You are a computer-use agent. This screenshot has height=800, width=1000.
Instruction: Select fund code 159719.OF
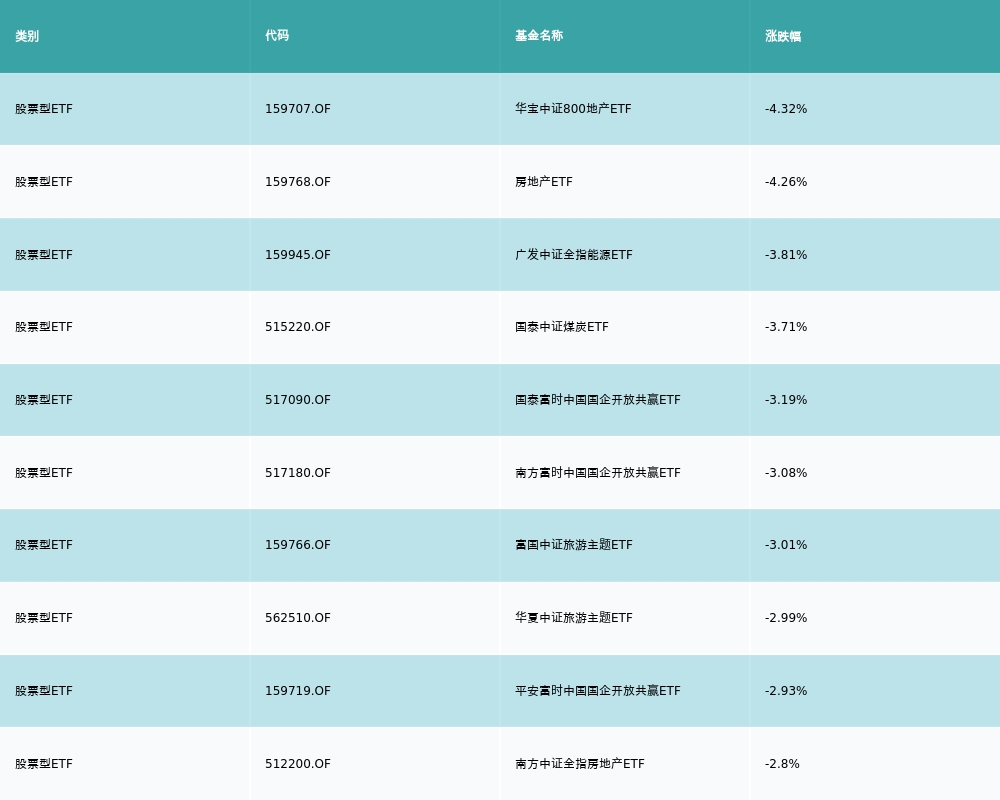click(298, 691)
